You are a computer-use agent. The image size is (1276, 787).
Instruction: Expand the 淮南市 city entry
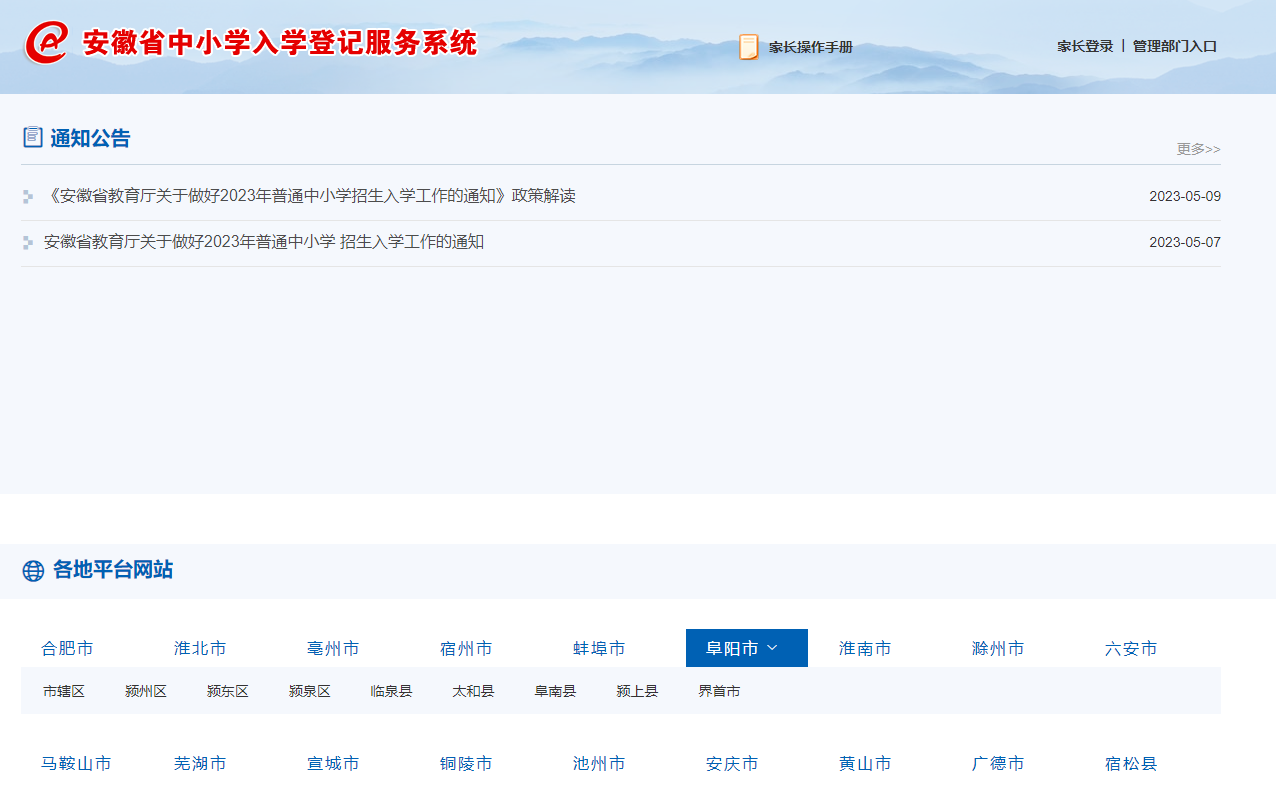pyautogui.click(x=865, y=649)
